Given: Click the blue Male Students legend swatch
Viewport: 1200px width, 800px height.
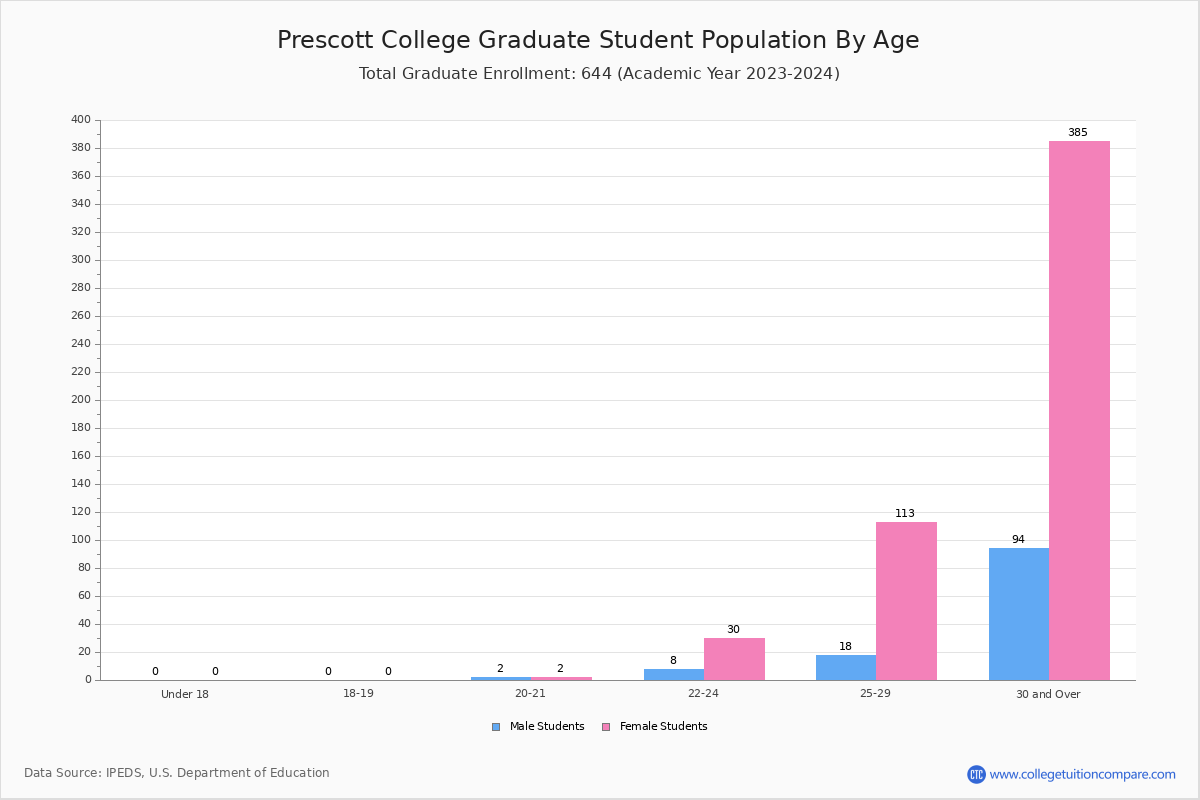Looking at the screenshot, I should [496, 727].
